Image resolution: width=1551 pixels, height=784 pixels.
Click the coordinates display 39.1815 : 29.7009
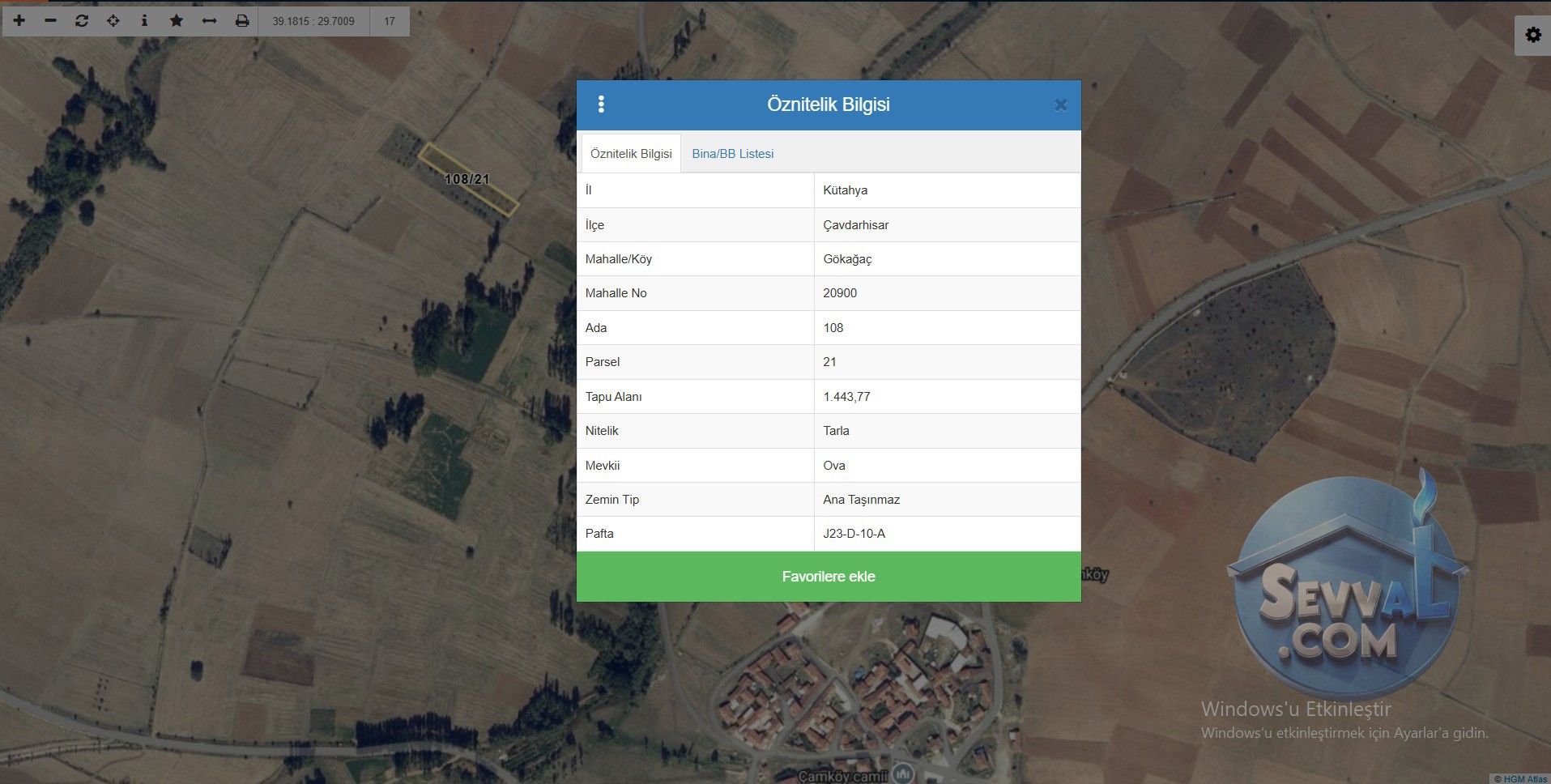click(313, 21)
